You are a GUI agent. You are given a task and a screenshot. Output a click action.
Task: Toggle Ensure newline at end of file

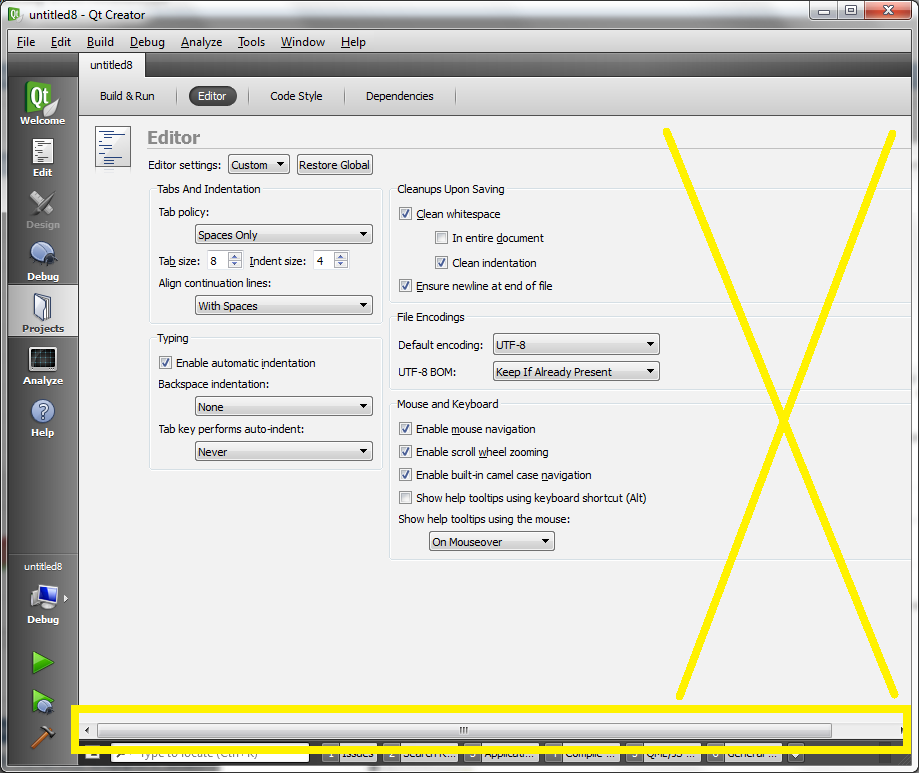[x=405, y=285]
